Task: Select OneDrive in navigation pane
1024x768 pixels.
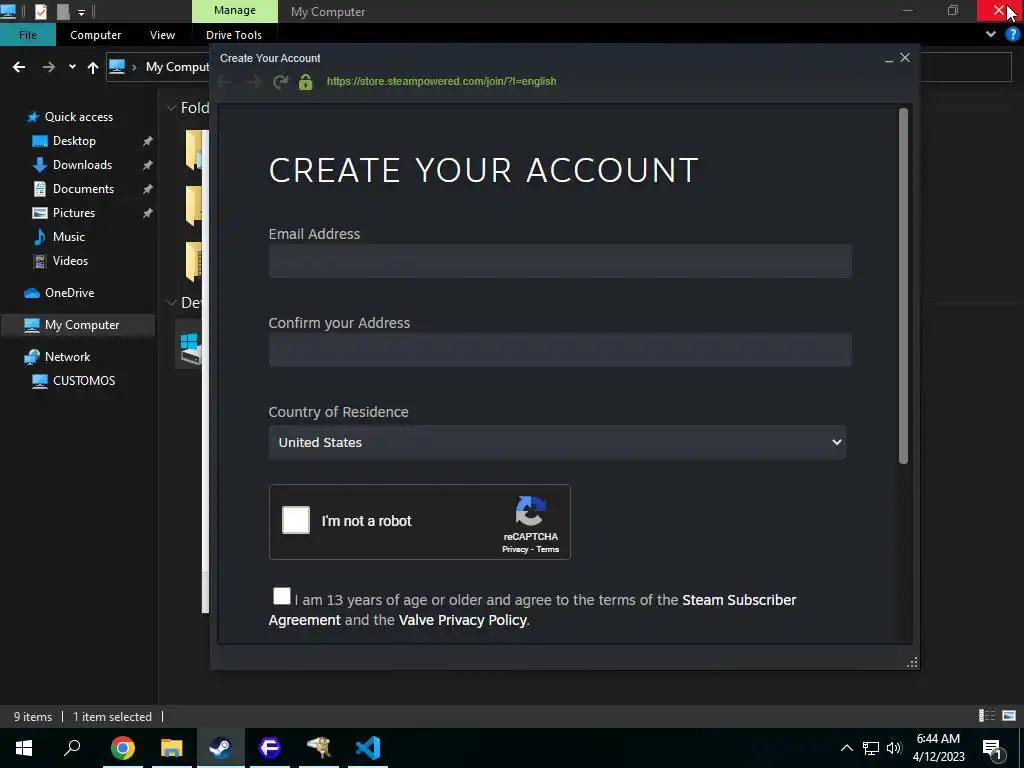Action: pos(69,293)
